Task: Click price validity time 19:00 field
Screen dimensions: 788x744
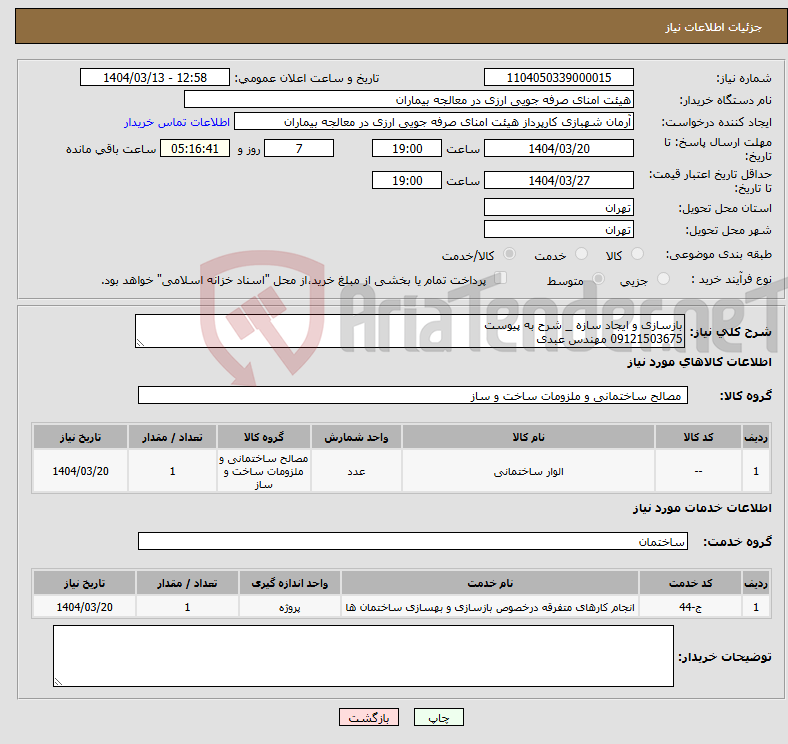Action: pos(407,180)
